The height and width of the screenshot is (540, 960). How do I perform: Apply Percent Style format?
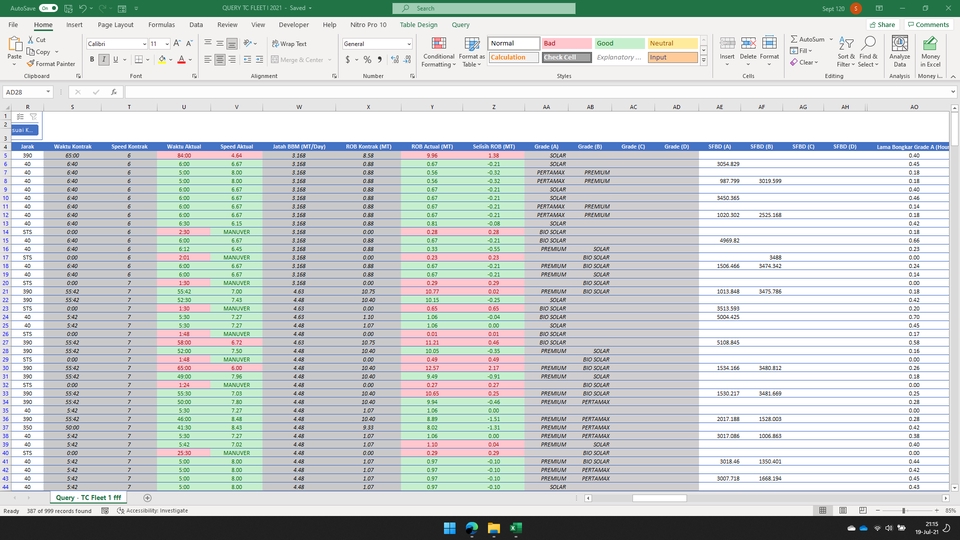pyautogui.click(x=367, y=59)
